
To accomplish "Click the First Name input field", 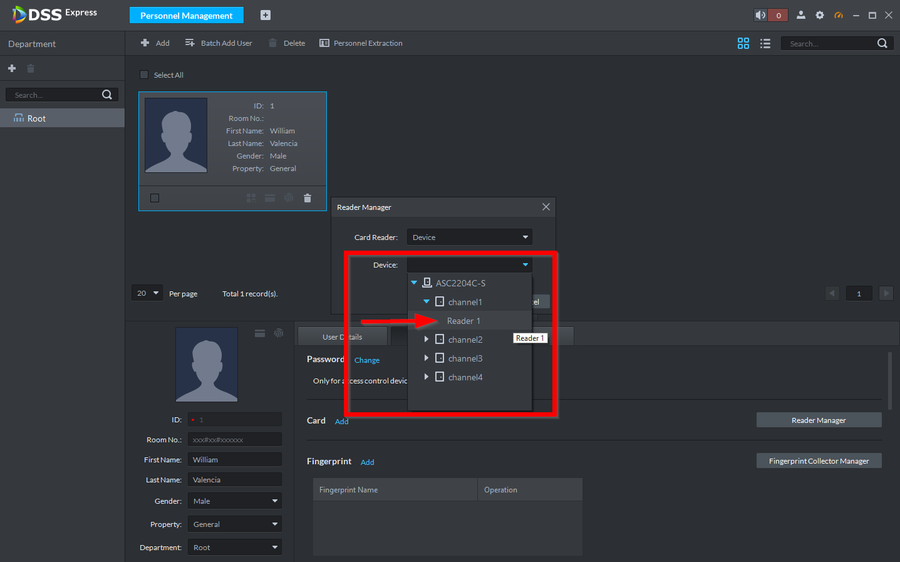I will click(235, 460).
